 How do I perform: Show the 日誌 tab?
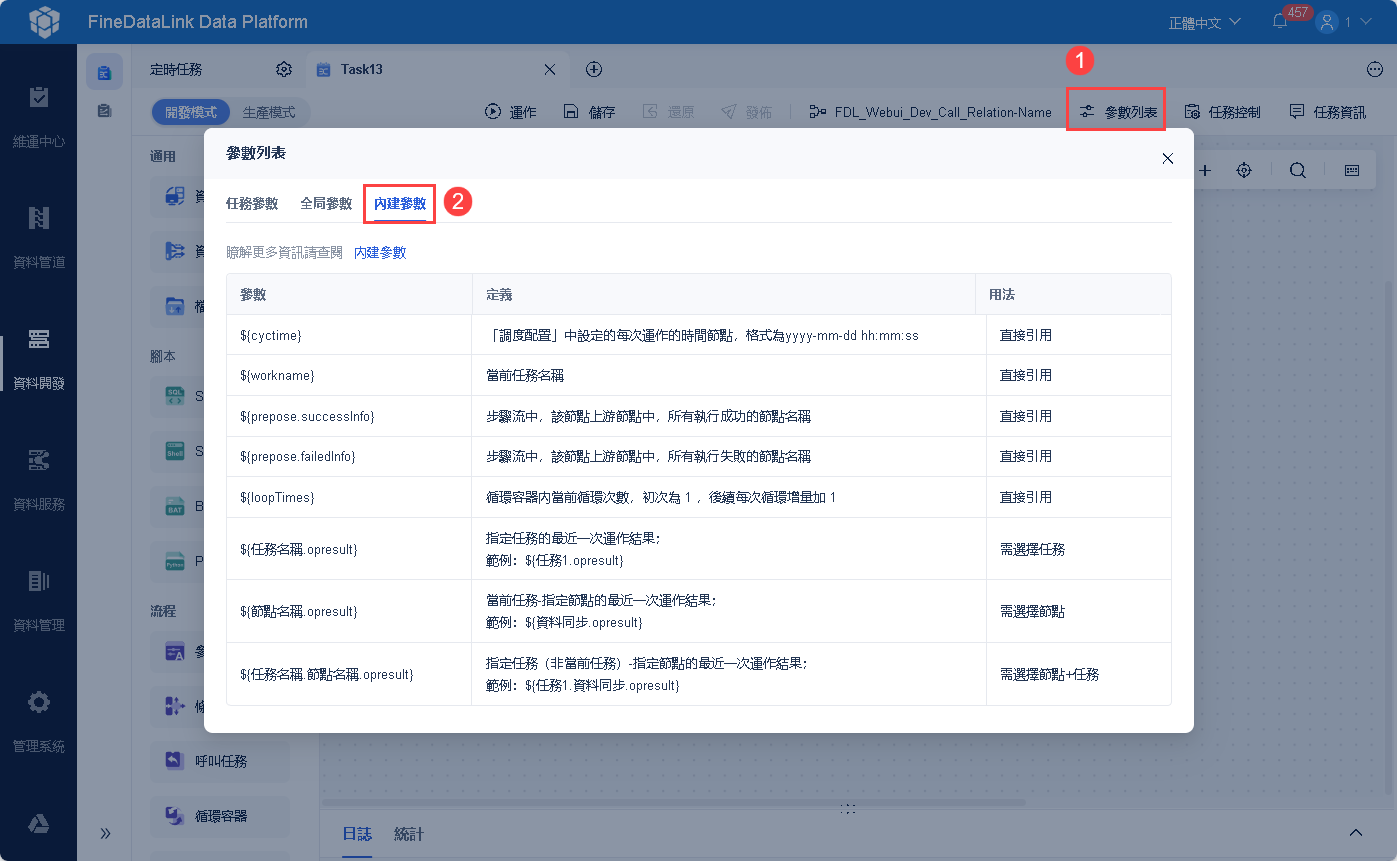click(357, 834)
